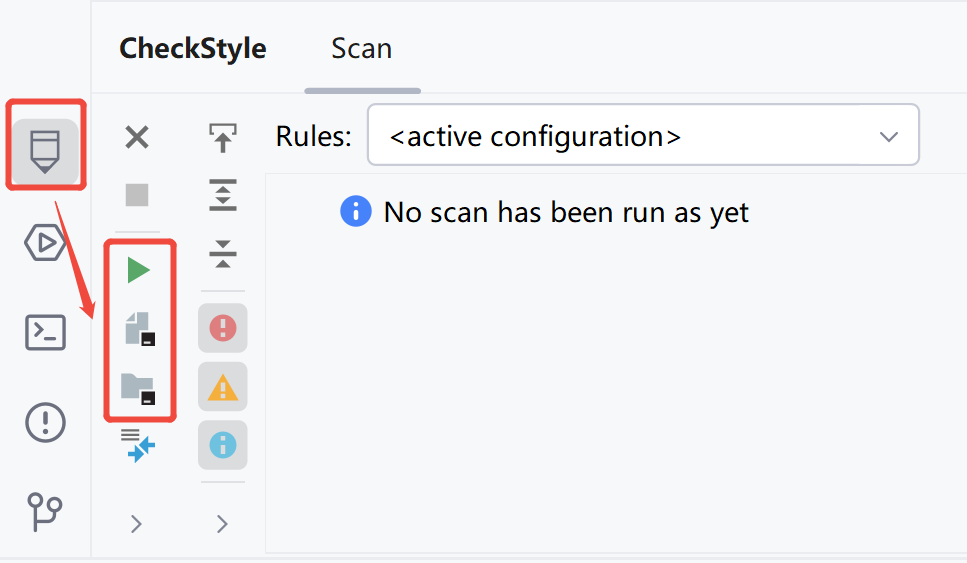Toggle display of warnings filter
The width and height of the screenshot is (967, 563).
point(222,387)
